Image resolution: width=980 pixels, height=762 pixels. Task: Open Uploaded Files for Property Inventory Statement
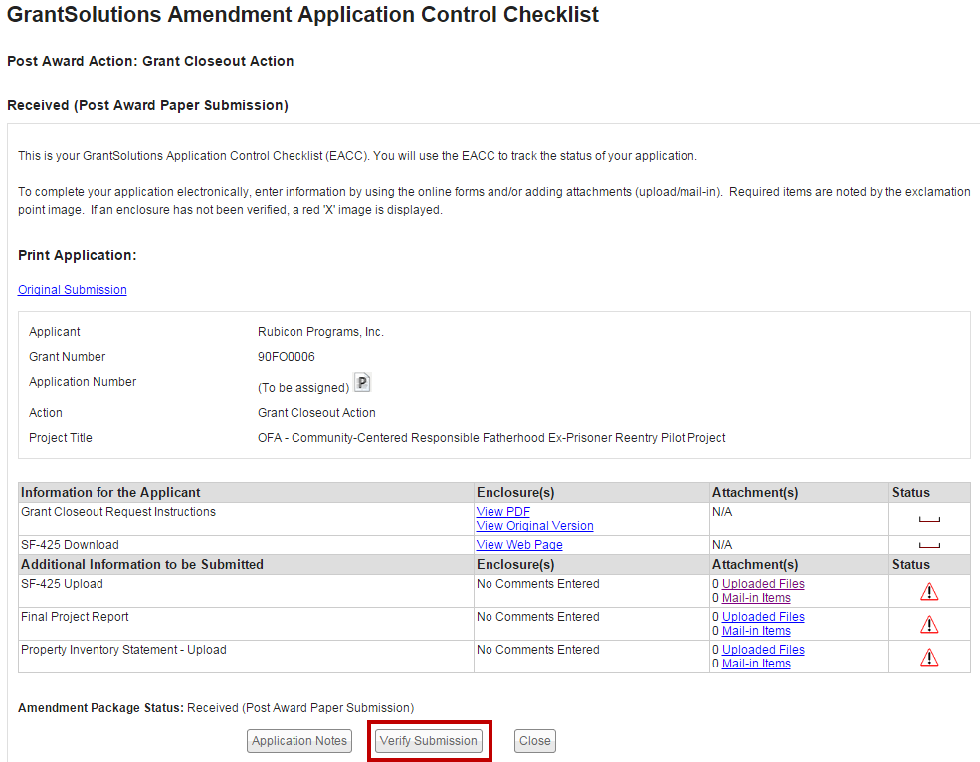[763, 650]
